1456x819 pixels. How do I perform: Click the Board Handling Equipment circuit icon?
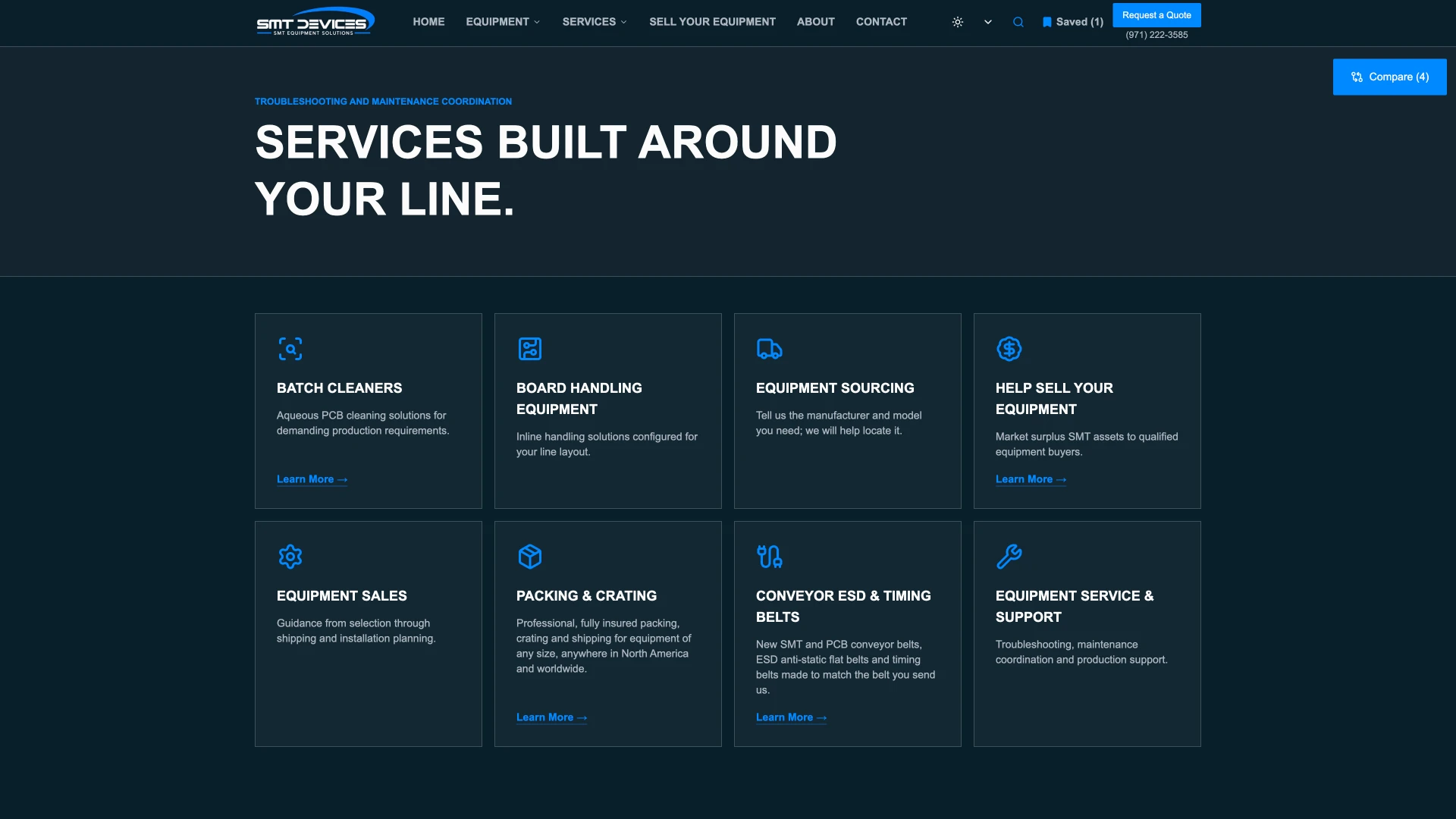coord(530,349)
